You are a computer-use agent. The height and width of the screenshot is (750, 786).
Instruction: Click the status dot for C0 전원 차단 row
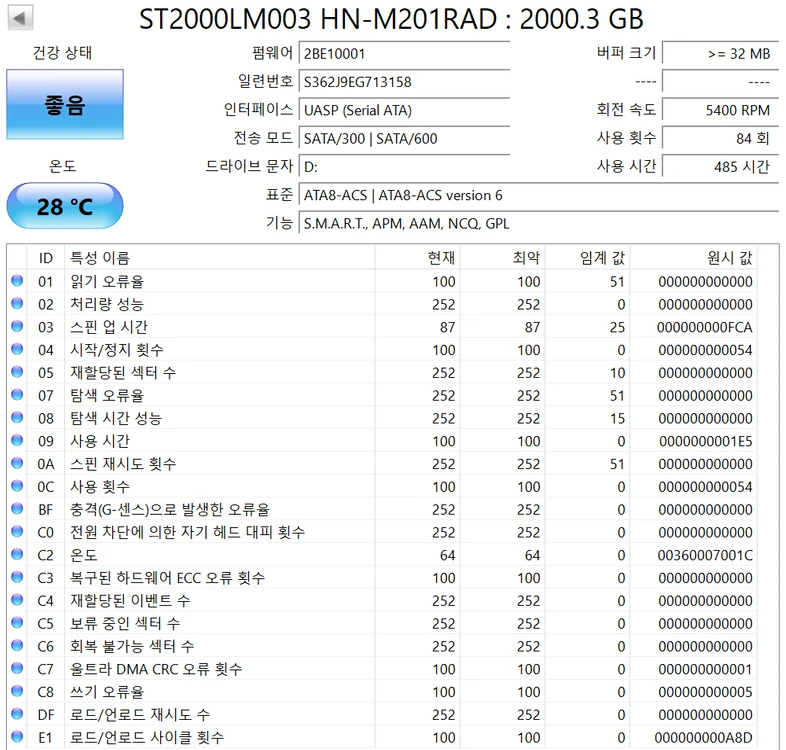point(17,531)
